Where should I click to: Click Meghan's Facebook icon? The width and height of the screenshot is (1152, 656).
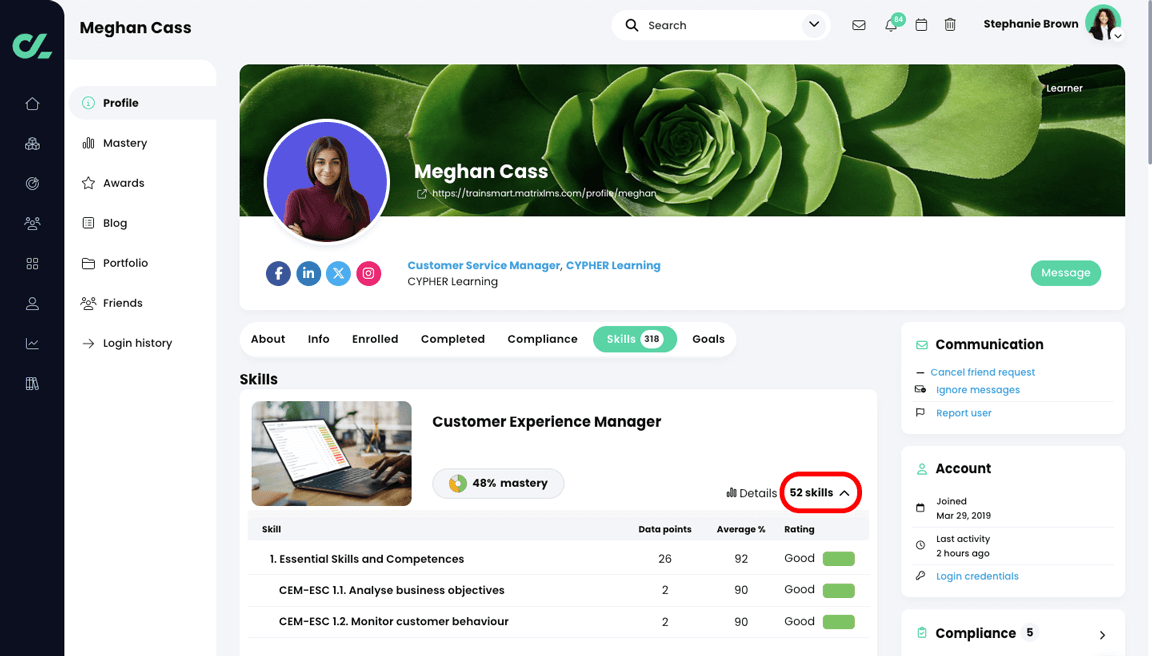pyautogui.click(x=278, y=273)
